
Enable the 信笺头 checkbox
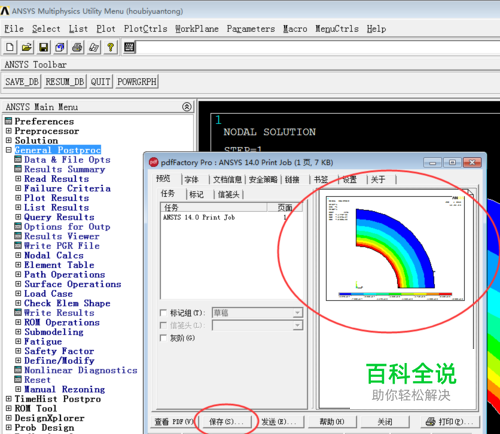click(x=163, y=325)
